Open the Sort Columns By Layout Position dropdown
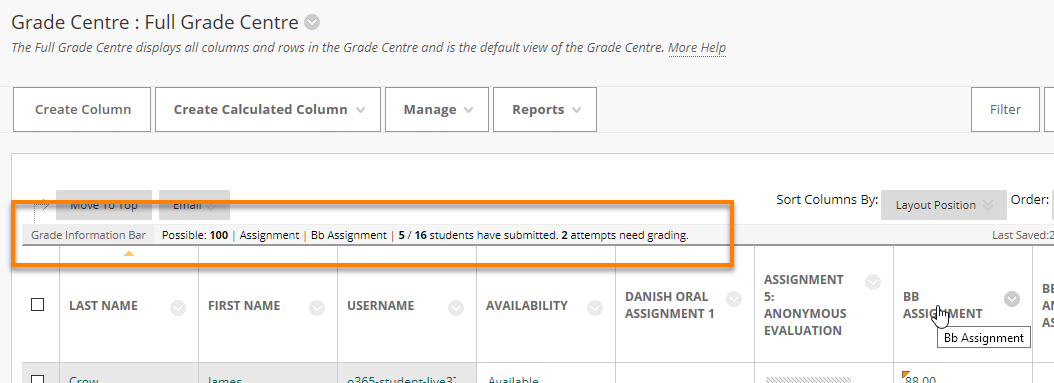1054x383 pixels. click(x=944, y=205)
